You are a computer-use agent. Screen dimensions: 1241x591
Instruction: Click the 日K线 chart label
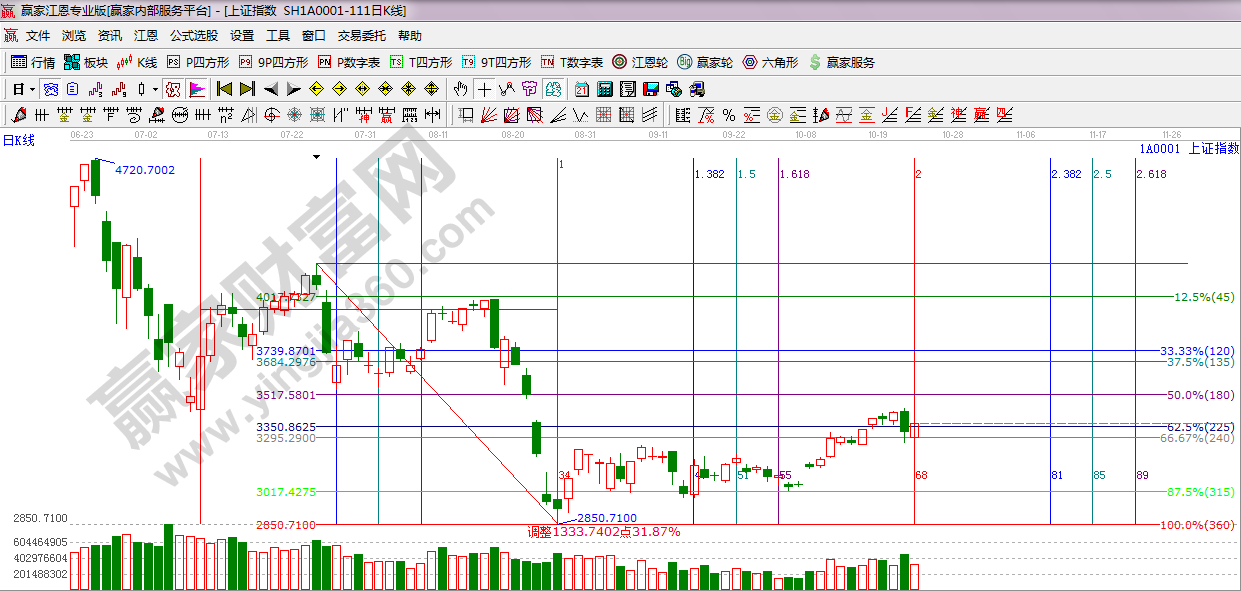[x=18, y=141]
